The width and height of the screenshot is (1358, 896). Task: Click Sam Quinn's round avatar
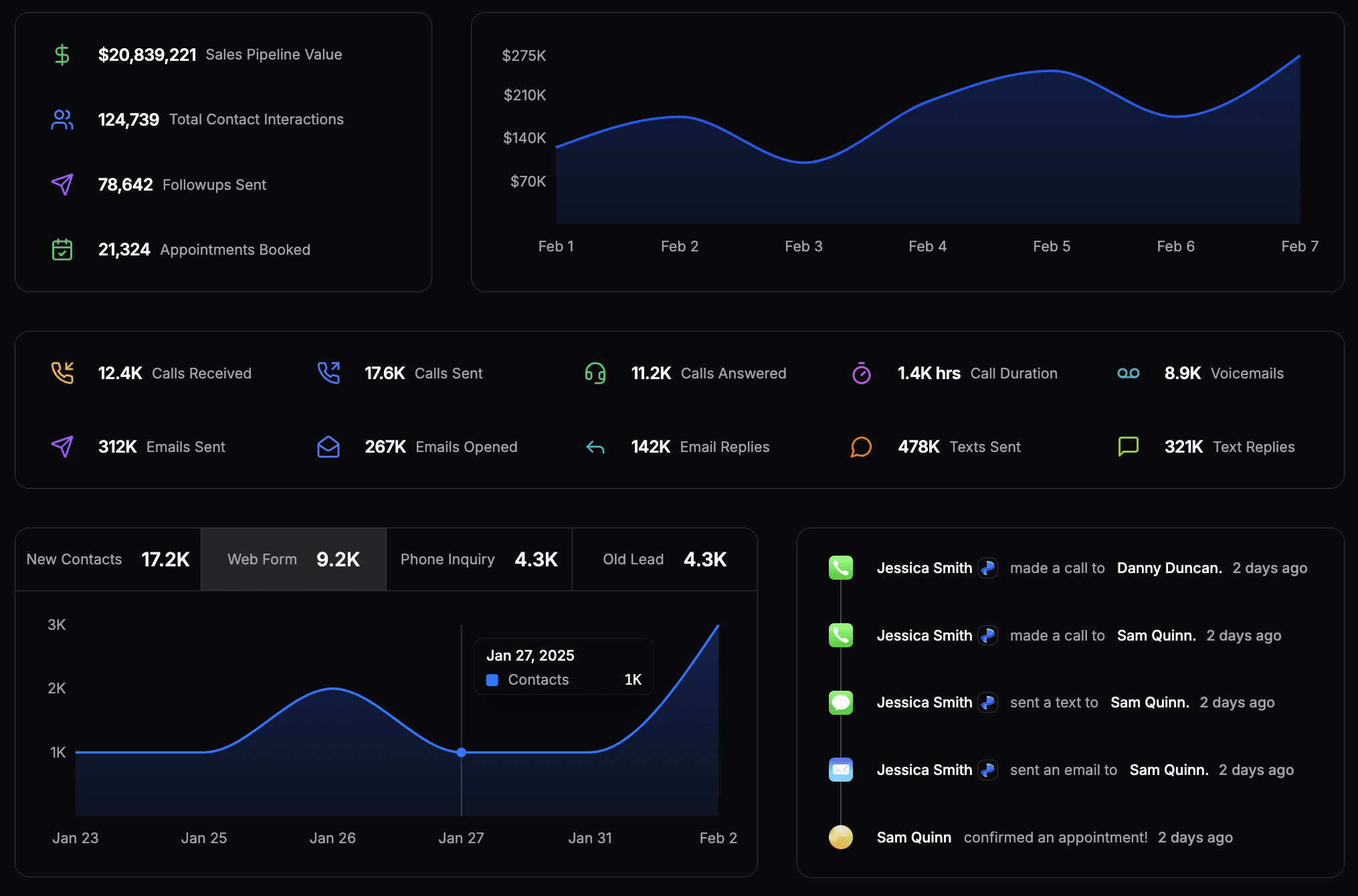point(841,837)
